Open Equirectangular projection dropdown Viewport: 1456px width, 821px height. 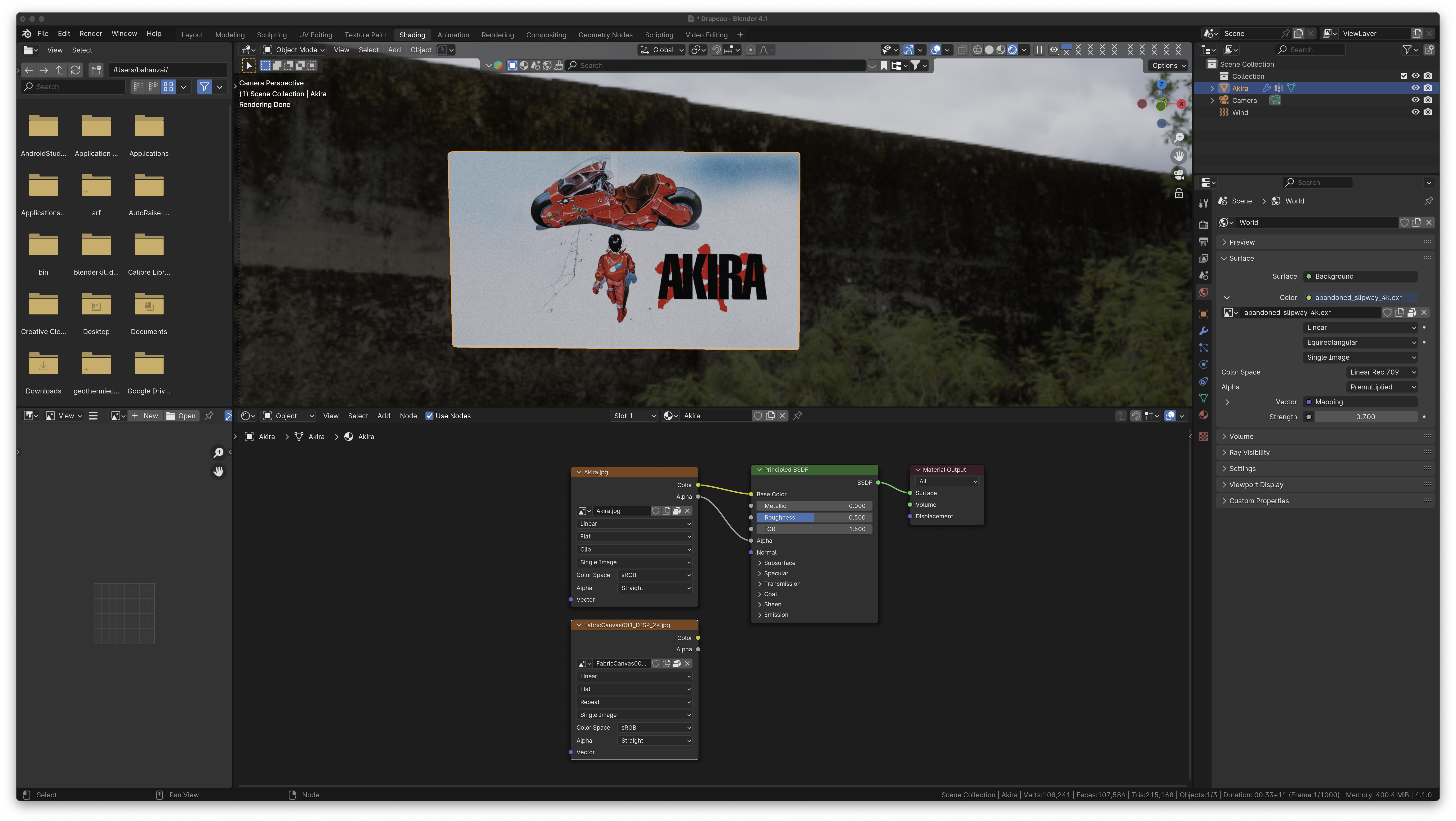[1360, 342]
